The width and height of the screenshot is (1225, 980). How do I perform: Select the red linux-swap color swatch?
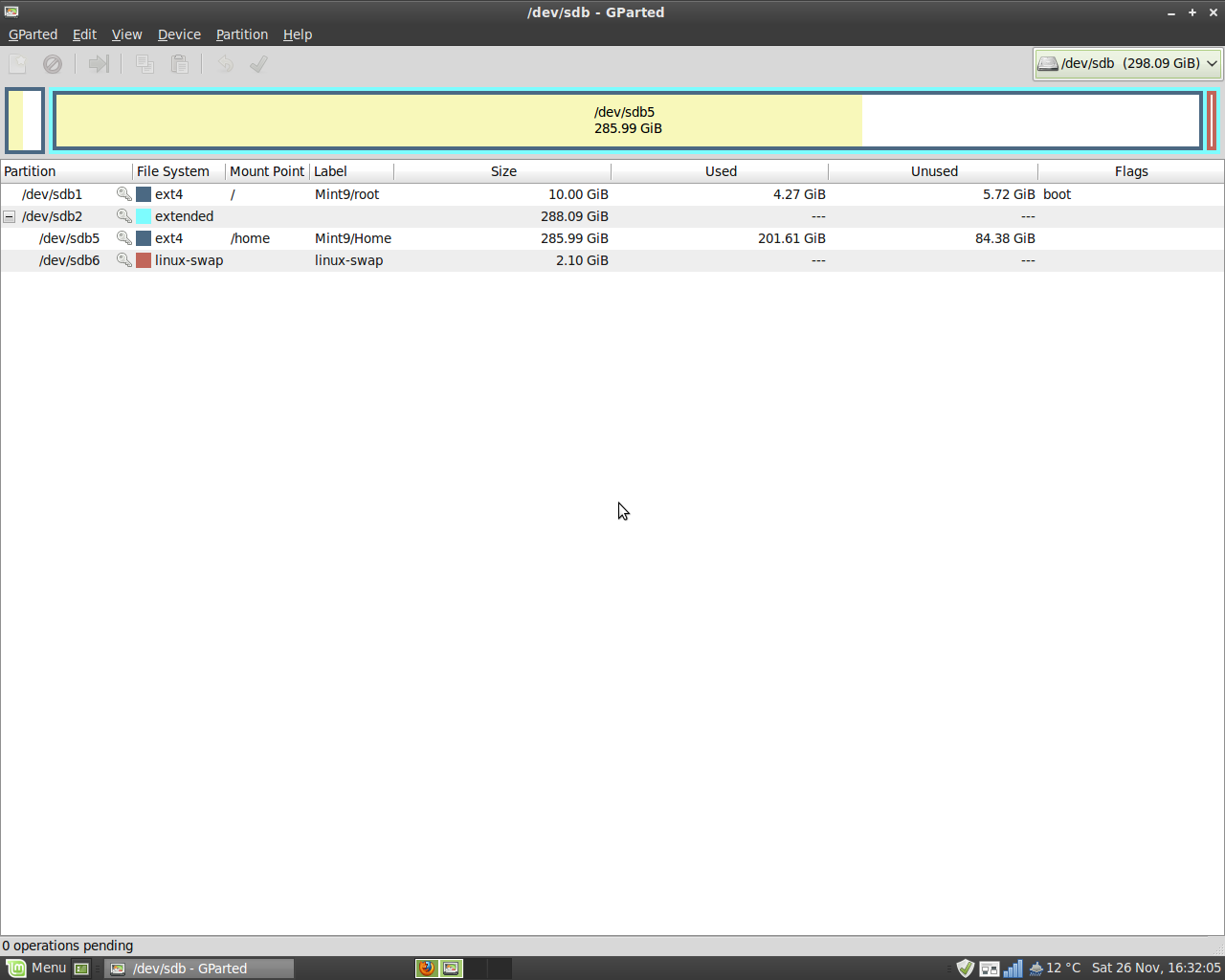(x=144, y=260)
